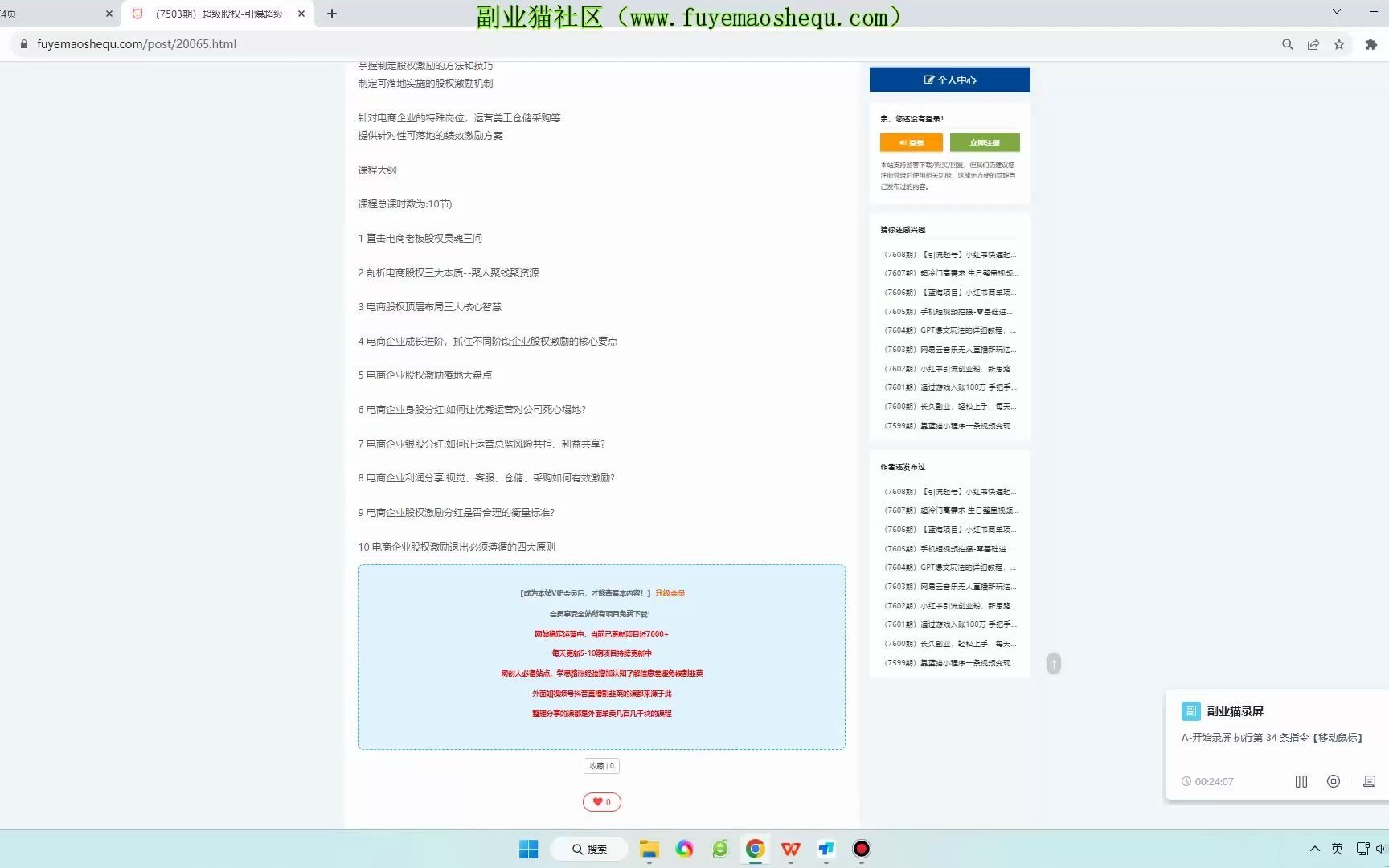The height and width of the screenshot is (868, 1389).
Task: Open (7608期) post under 作者还发布过
Action: (950, 492)
